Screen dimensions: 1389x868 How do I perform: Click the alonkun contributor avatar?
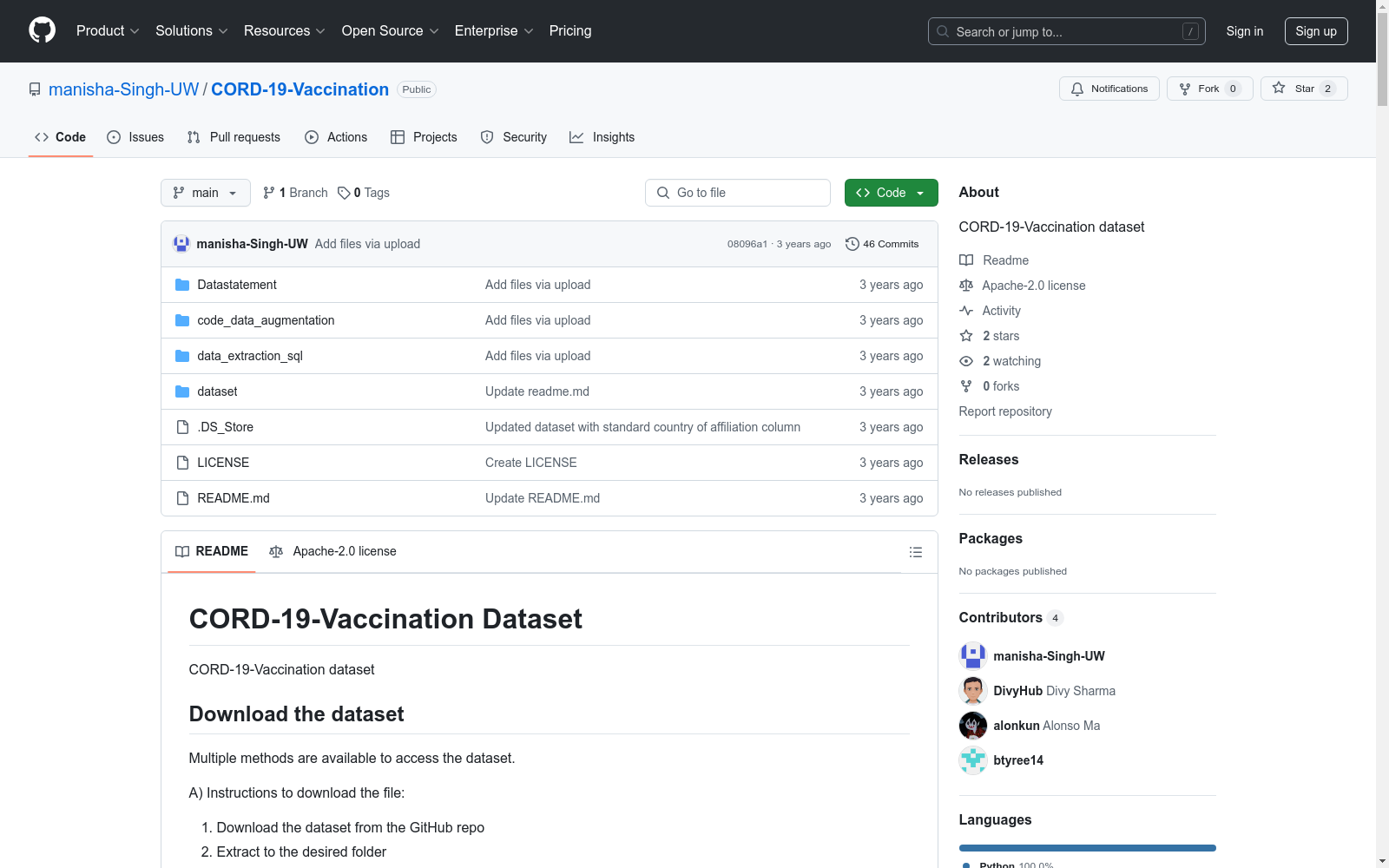973,726
